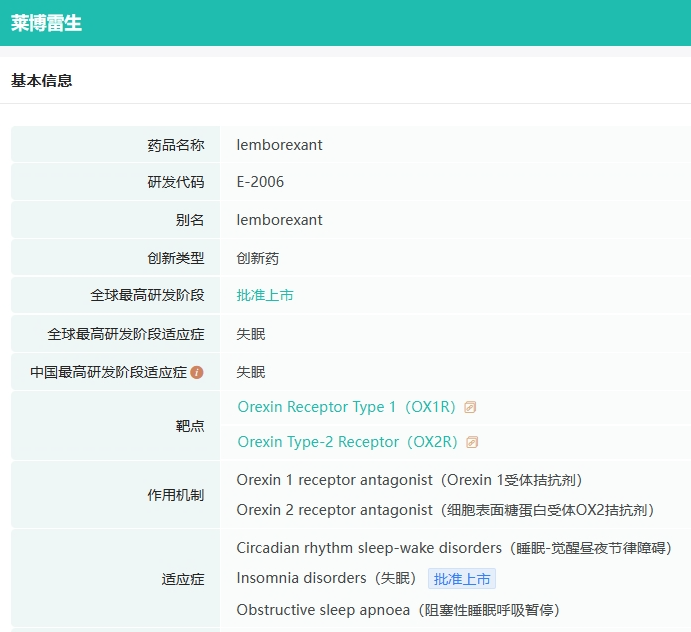The width and height of the screenshot is (691, 632).
Task: Select the Orexin 1 receptor antagonist mechanism
Action: point(410,480)
